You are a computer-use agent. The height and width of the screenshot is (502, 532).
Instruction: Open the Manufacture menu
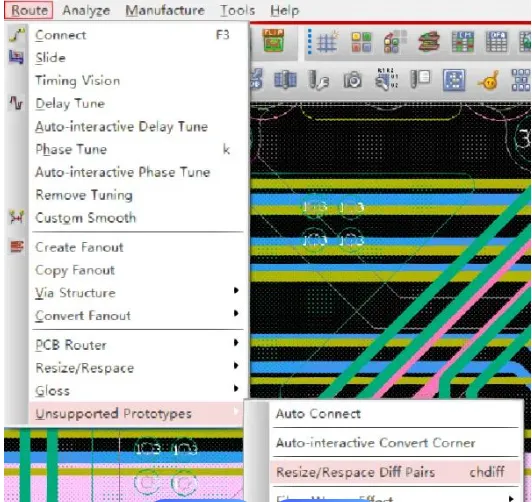[165, 10]
